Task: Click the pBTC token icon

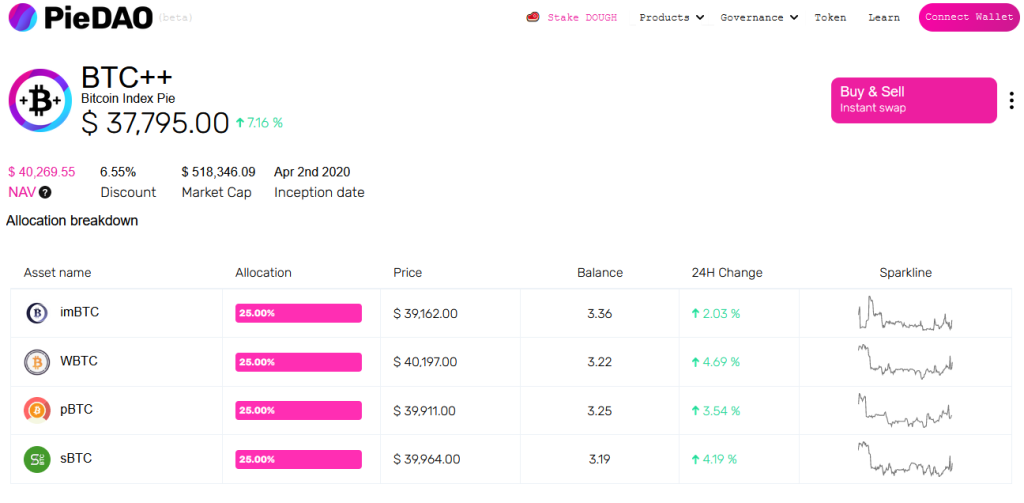Action: click(x=37, y=410)
